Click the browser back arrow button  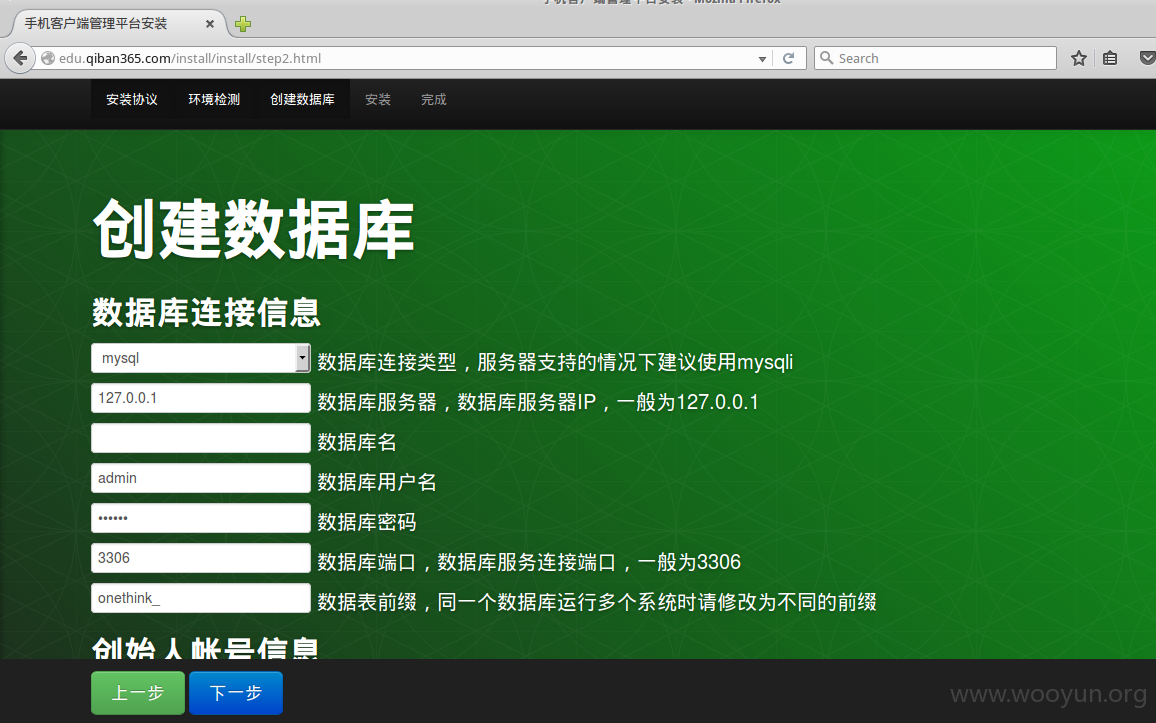(20, 58)
